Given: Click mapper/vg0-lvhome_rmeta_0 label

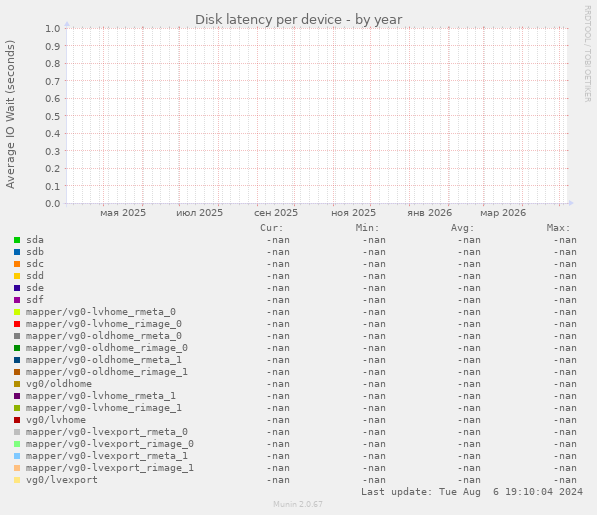Looking at the screenshot, I should [101, 312].
